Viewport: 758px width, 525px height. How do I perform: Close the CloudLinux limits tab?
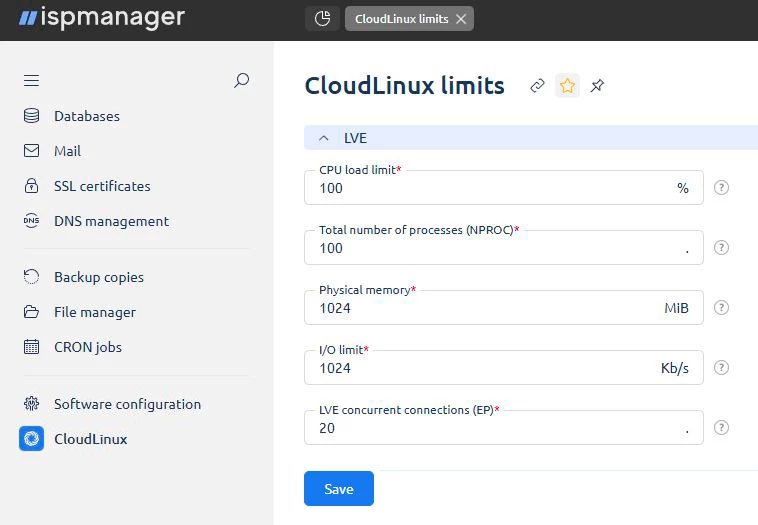click(x=460, y=19)
